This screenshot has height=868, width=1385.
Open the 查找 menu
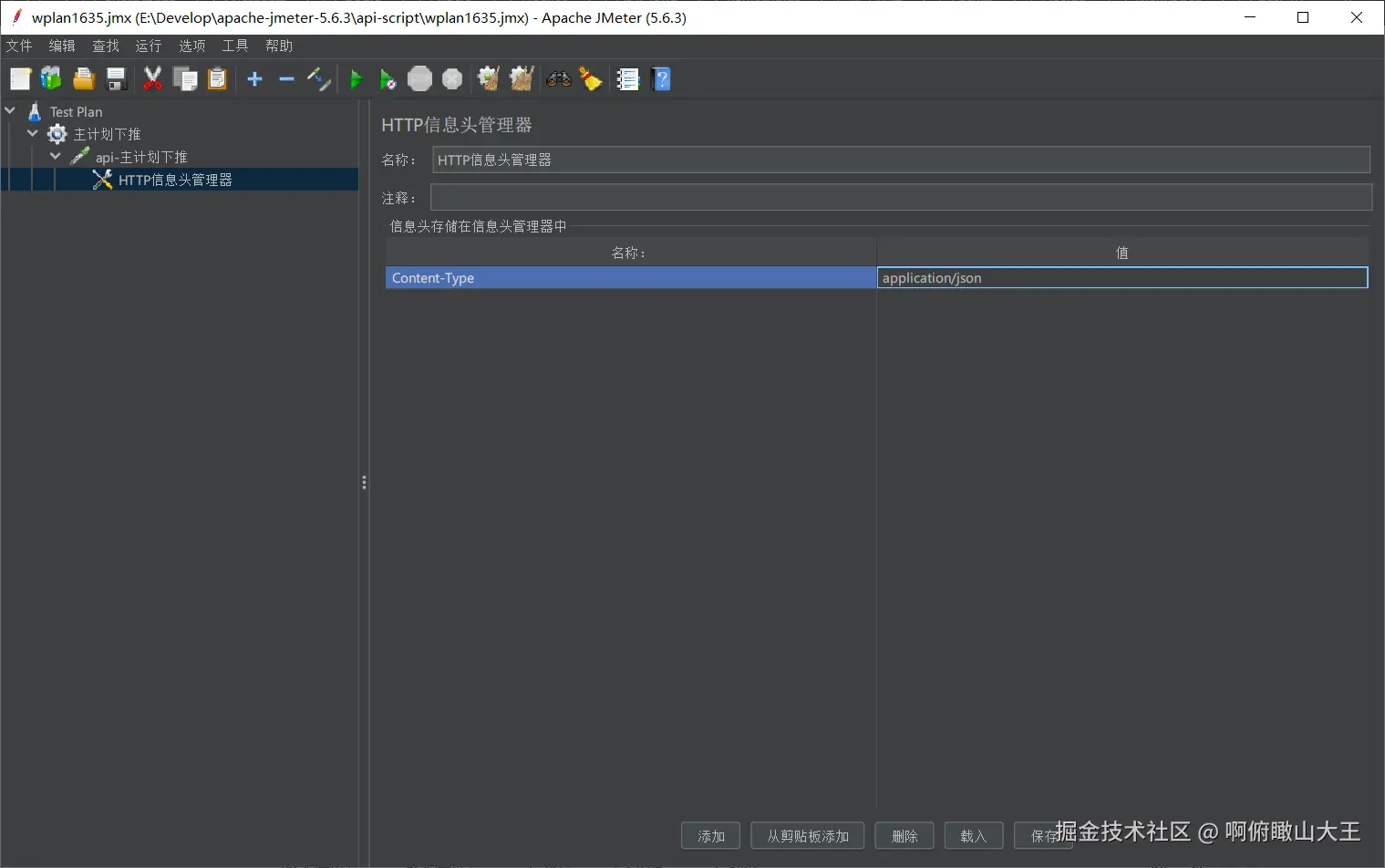pyautogui.click(x=106, y=46)
